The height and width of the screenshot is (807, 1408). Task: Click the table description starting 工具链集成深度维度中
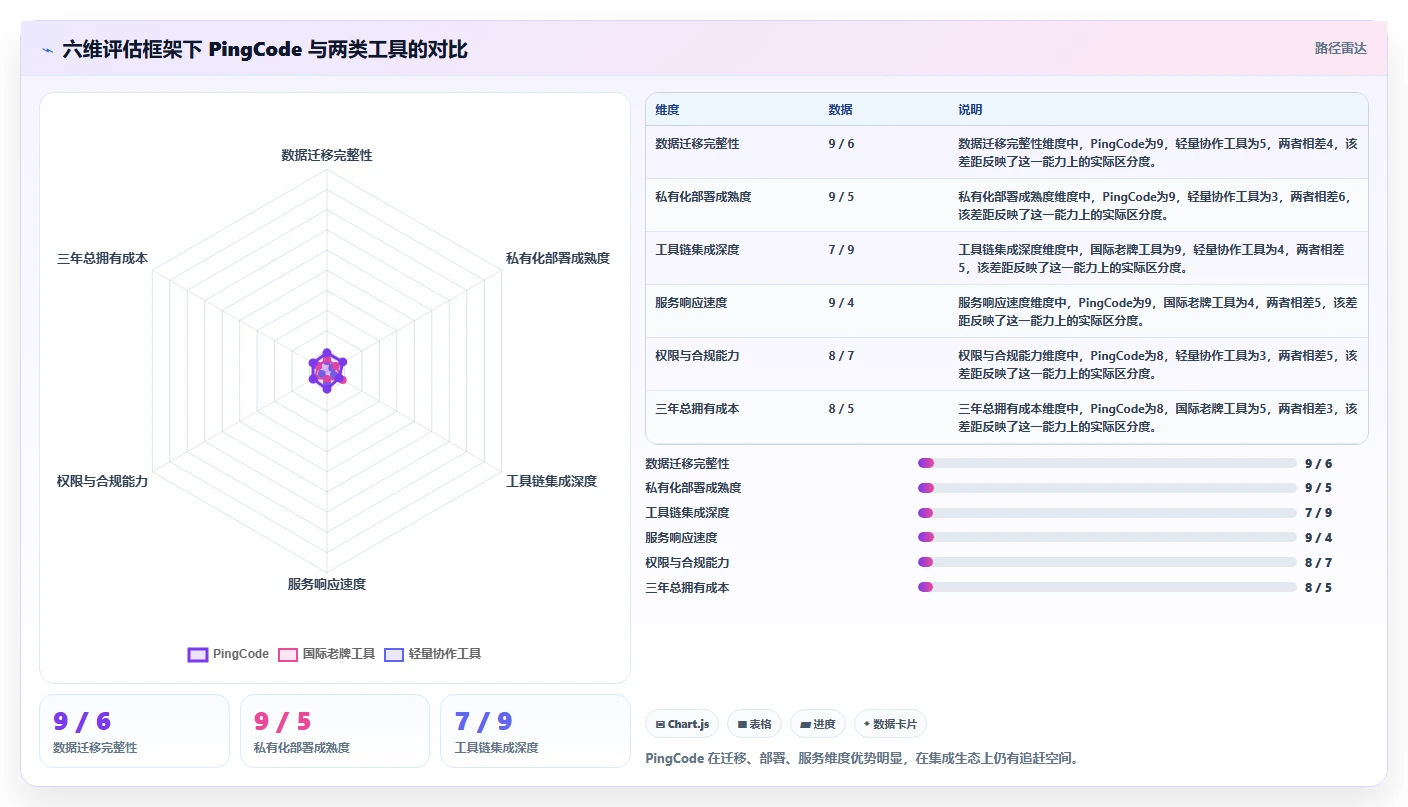tap(1151, 259)
